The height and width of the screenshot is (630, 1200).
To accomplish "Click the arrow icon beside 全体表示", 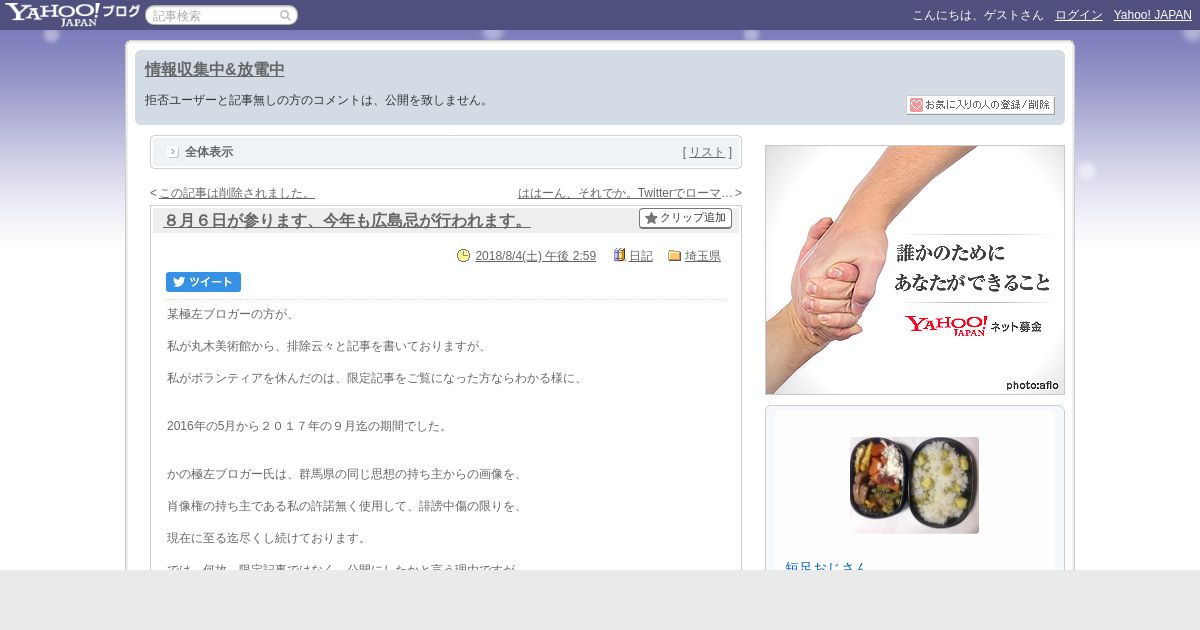I will click(173, 152).
